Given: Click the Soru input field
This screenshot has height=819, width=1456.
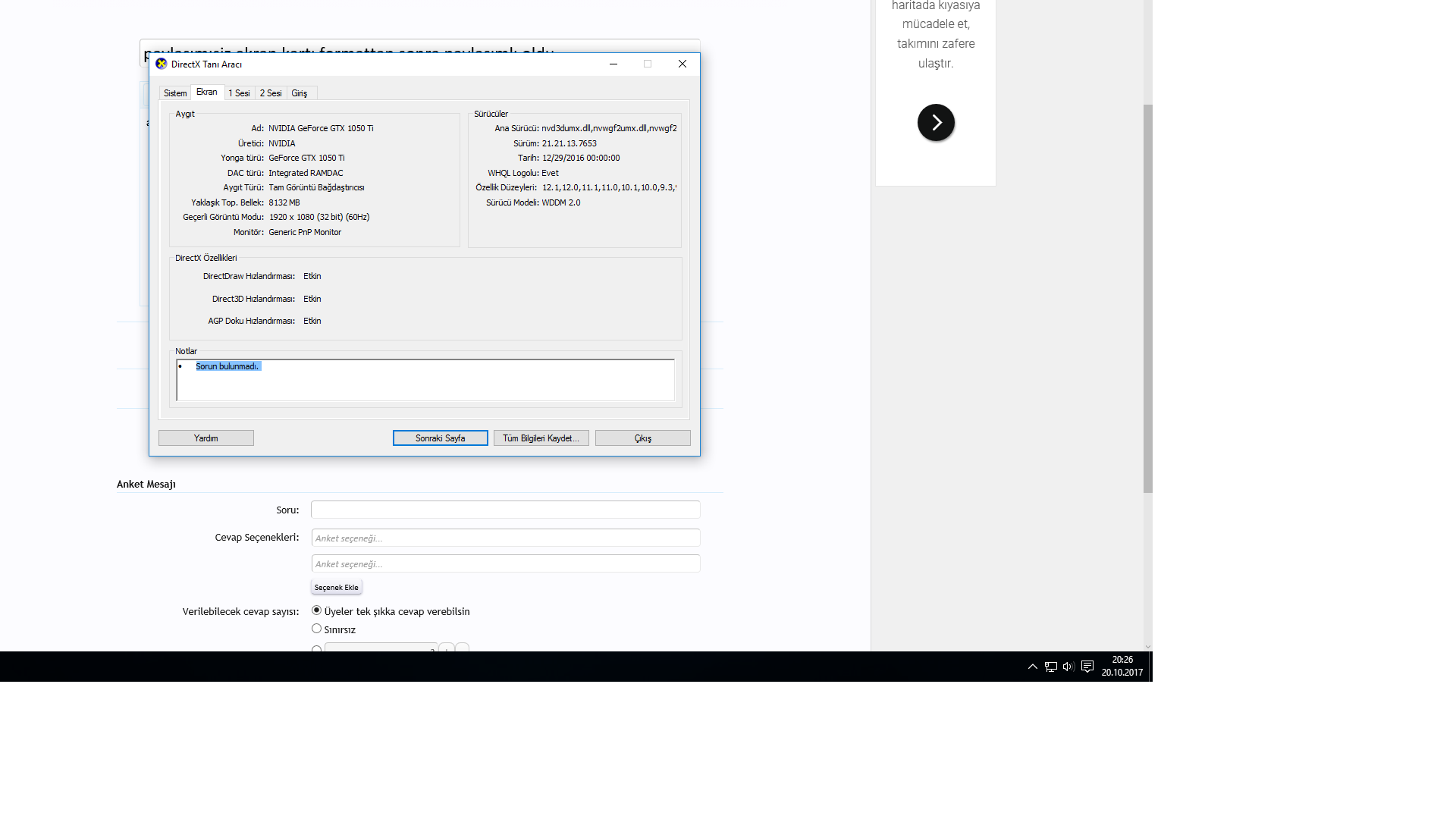Looking at the screenshot, I should 506,510.
